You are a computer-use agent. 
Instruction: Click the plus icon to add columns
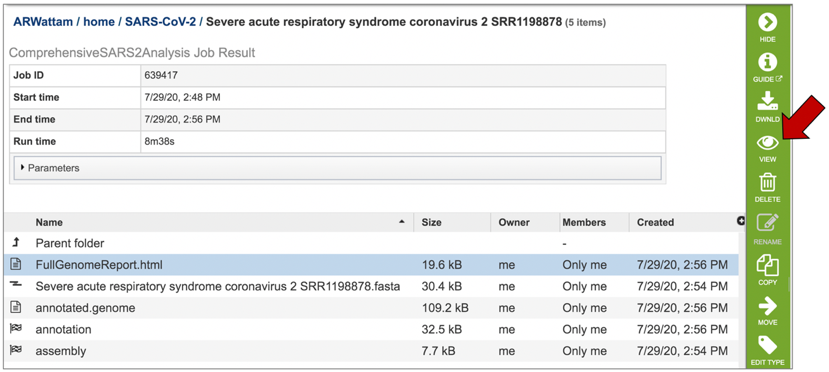(741, 221)
